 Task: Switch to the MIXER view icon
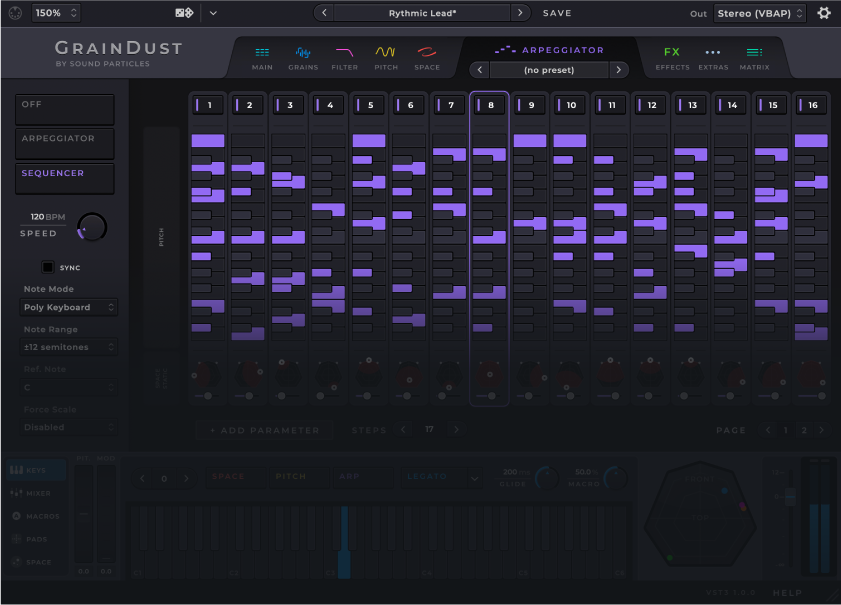pyautogui.click(x=35, y=493)
